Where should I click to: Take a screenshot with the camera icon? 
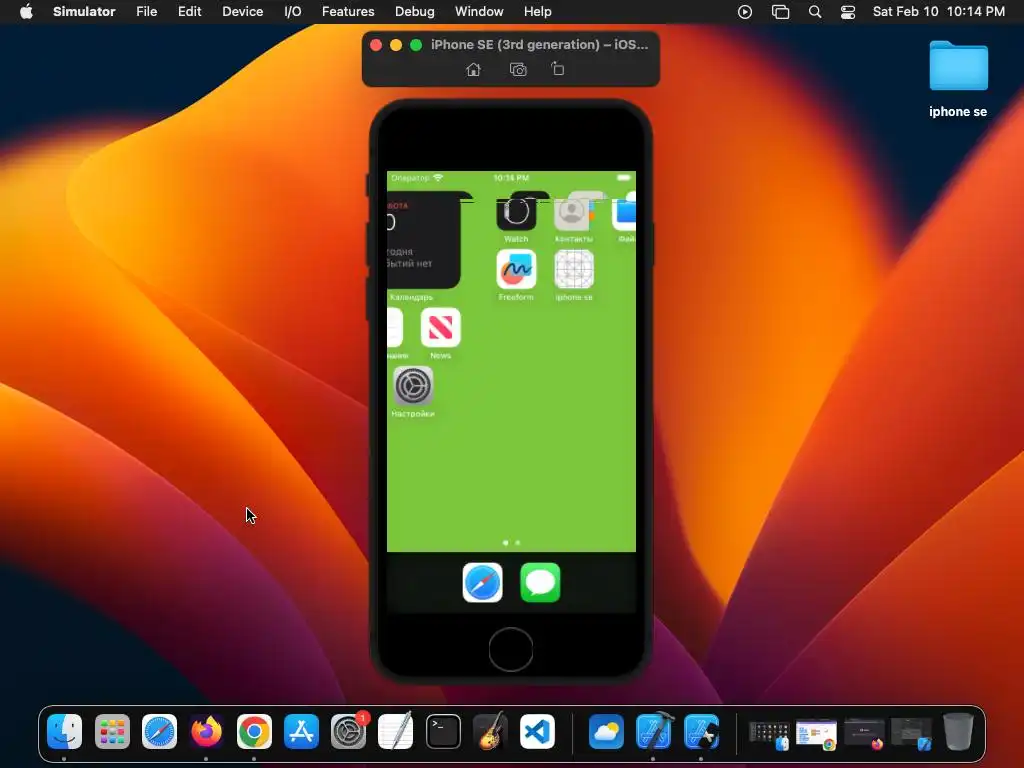pos(518,69)
